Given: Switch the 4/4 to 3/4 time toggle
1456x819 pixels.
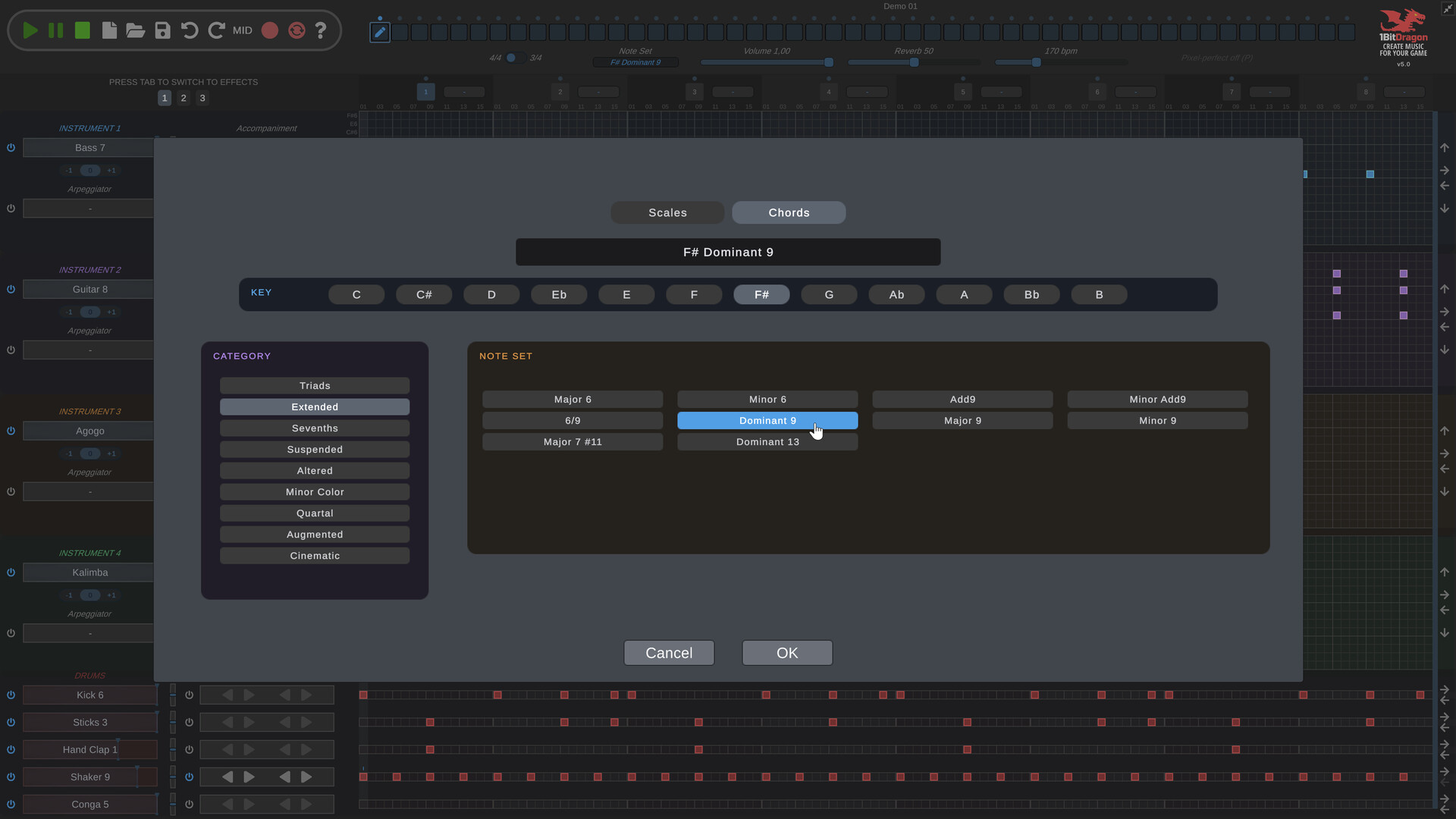Looking at the screenshot, I should click(515, 58).
